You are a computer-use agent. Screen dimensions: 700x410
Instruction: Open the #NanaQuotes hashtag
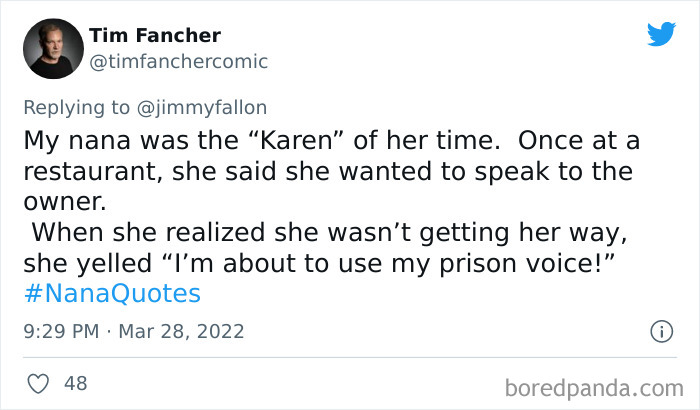click(x=111, y=294)
